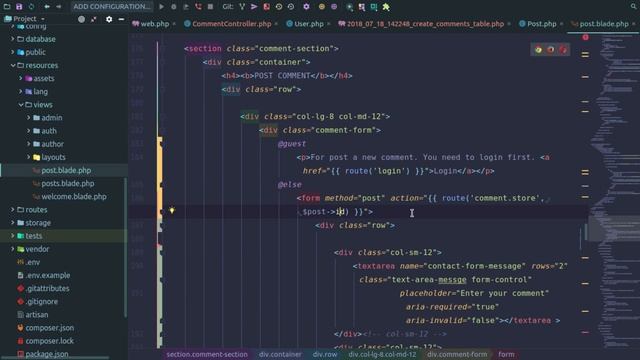The image size is (640, 360).
Task: Click the purple Save All icon
Action: click(x=19, y=7)
